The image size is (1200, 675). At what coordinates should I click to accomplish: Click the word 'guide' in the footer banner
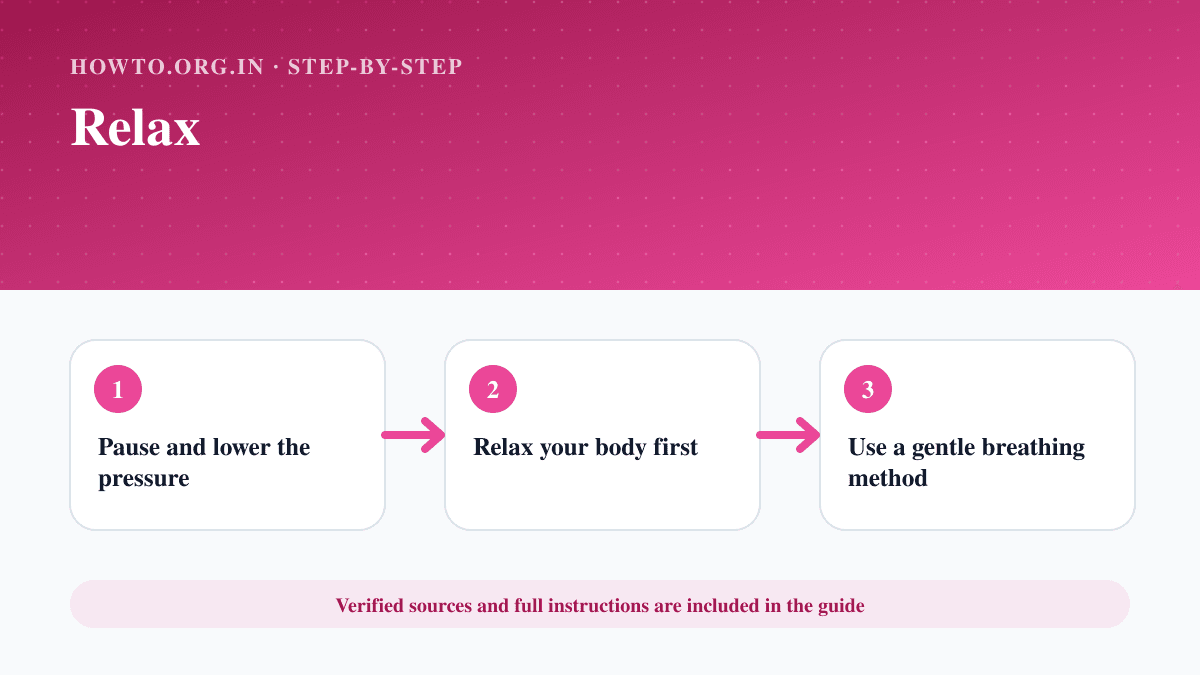tap(841, 606)
